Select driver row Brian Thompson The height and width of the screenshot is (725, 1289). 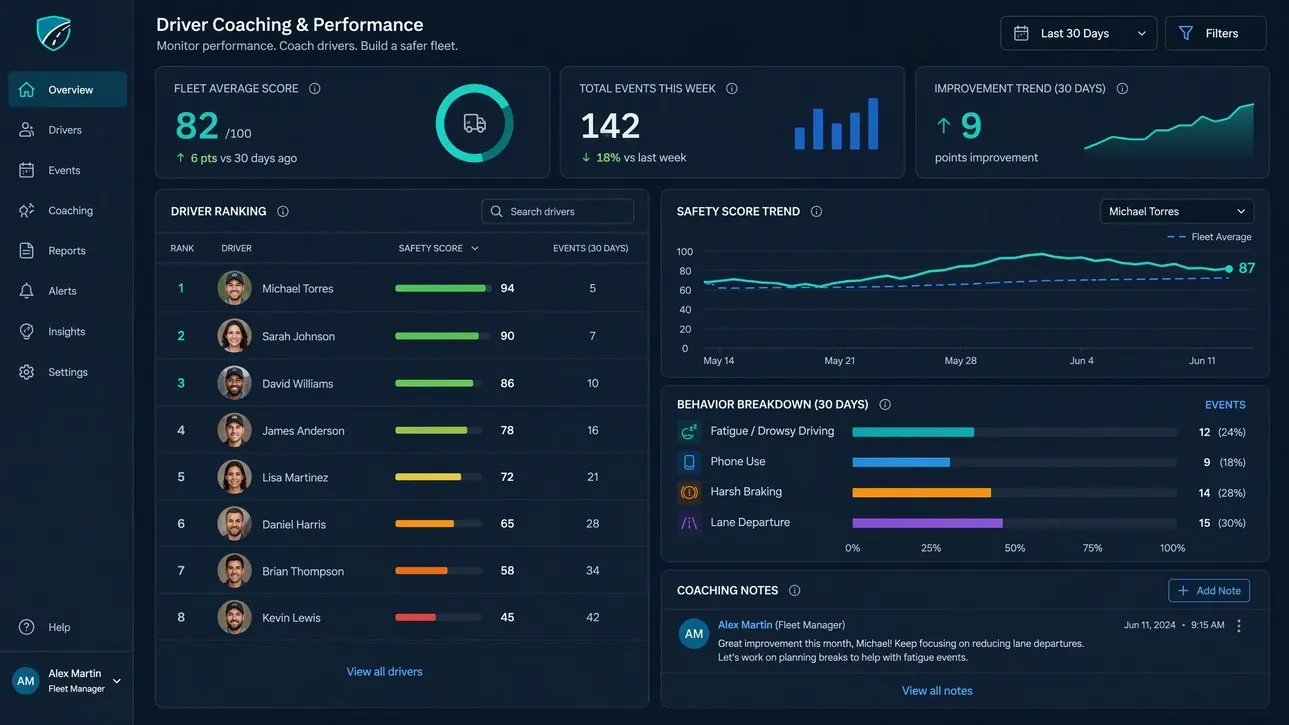pyautogui.click(x=401, y=571)
